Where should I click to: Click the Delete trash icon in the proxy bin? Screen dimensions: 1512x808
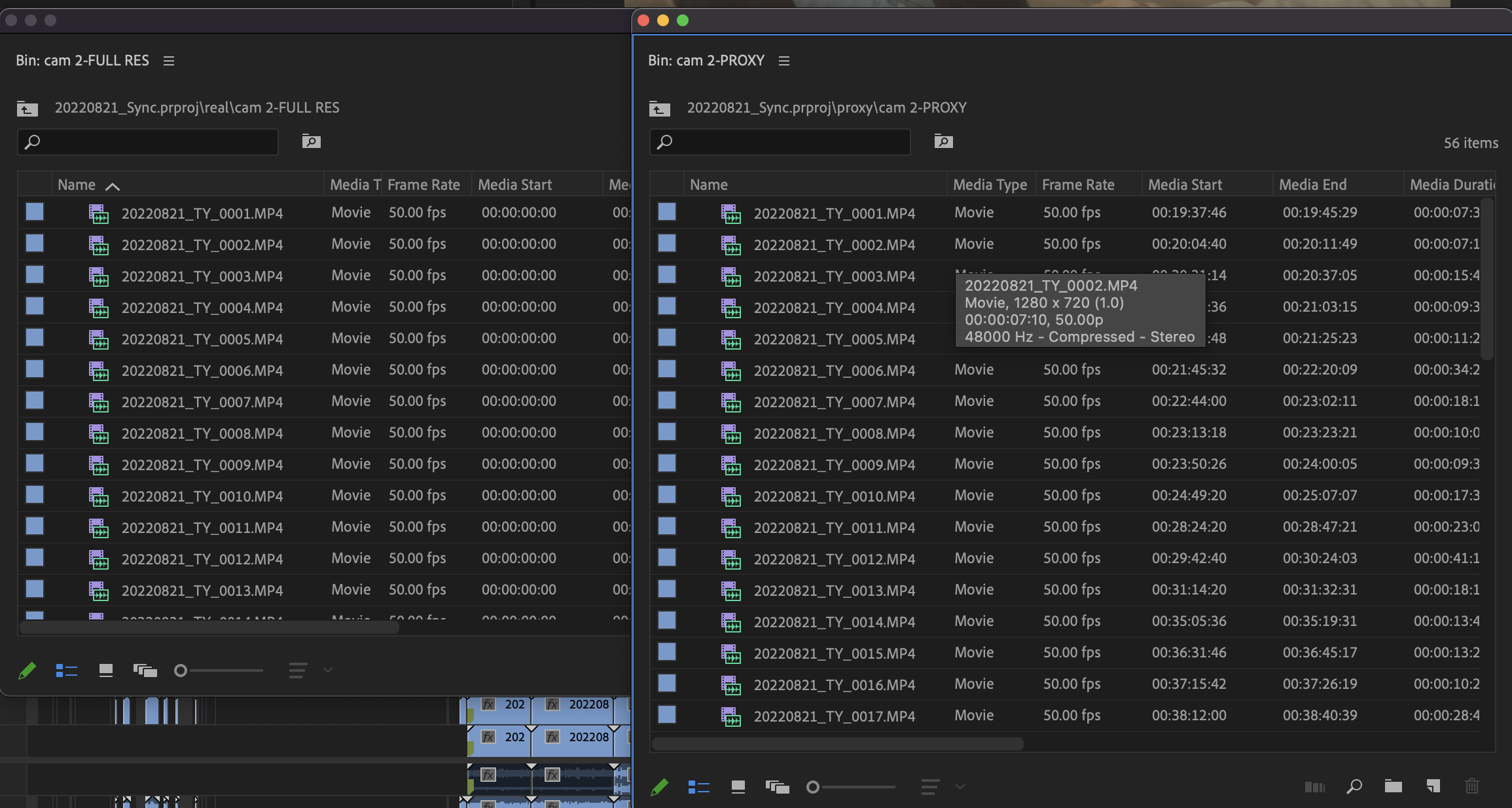pyautogui.click(x=1472, y=786)
